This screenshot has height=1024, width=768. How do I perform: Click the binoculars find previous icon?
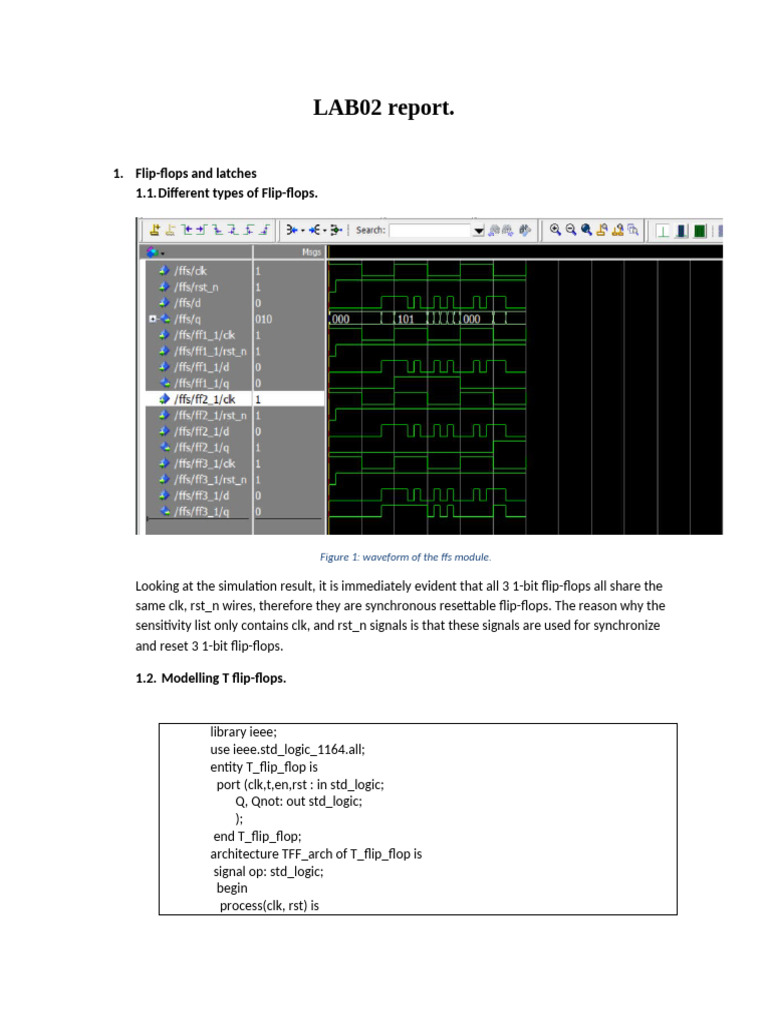point(494,230)
